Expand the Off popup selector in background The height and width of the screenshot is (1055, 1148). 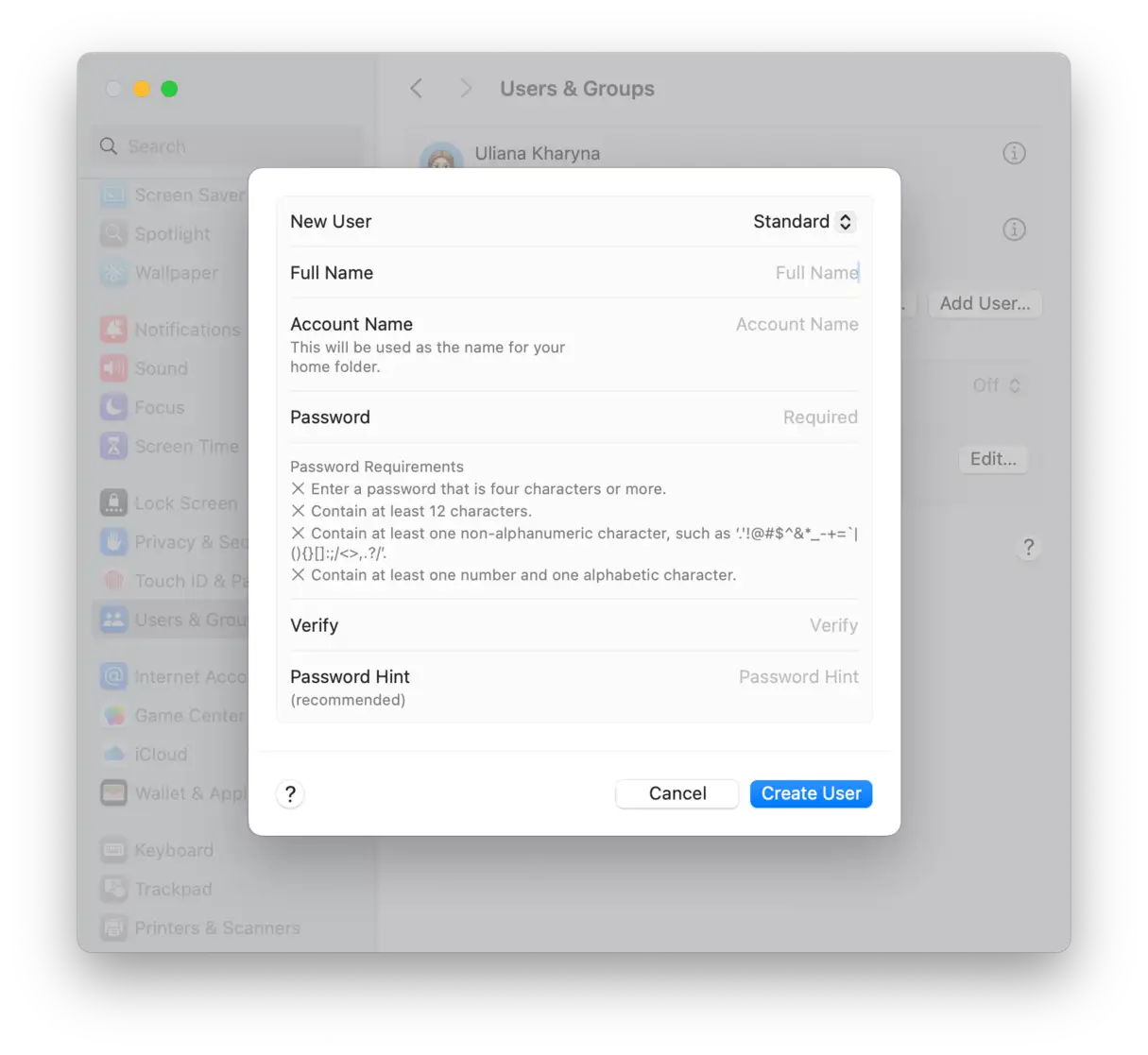pyautogui.click(x=997, y=385)
